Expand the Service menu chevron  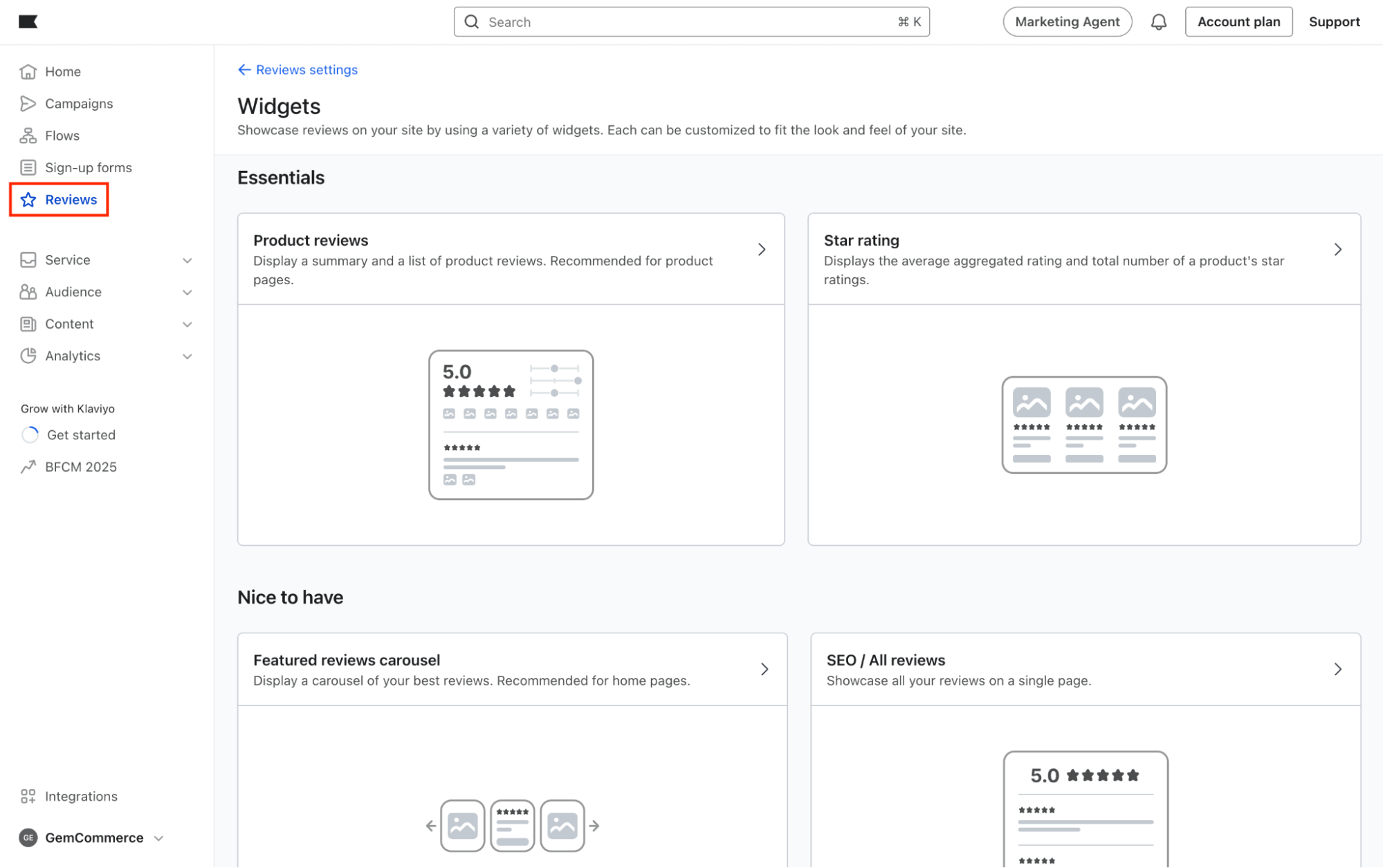click(187, 261)
